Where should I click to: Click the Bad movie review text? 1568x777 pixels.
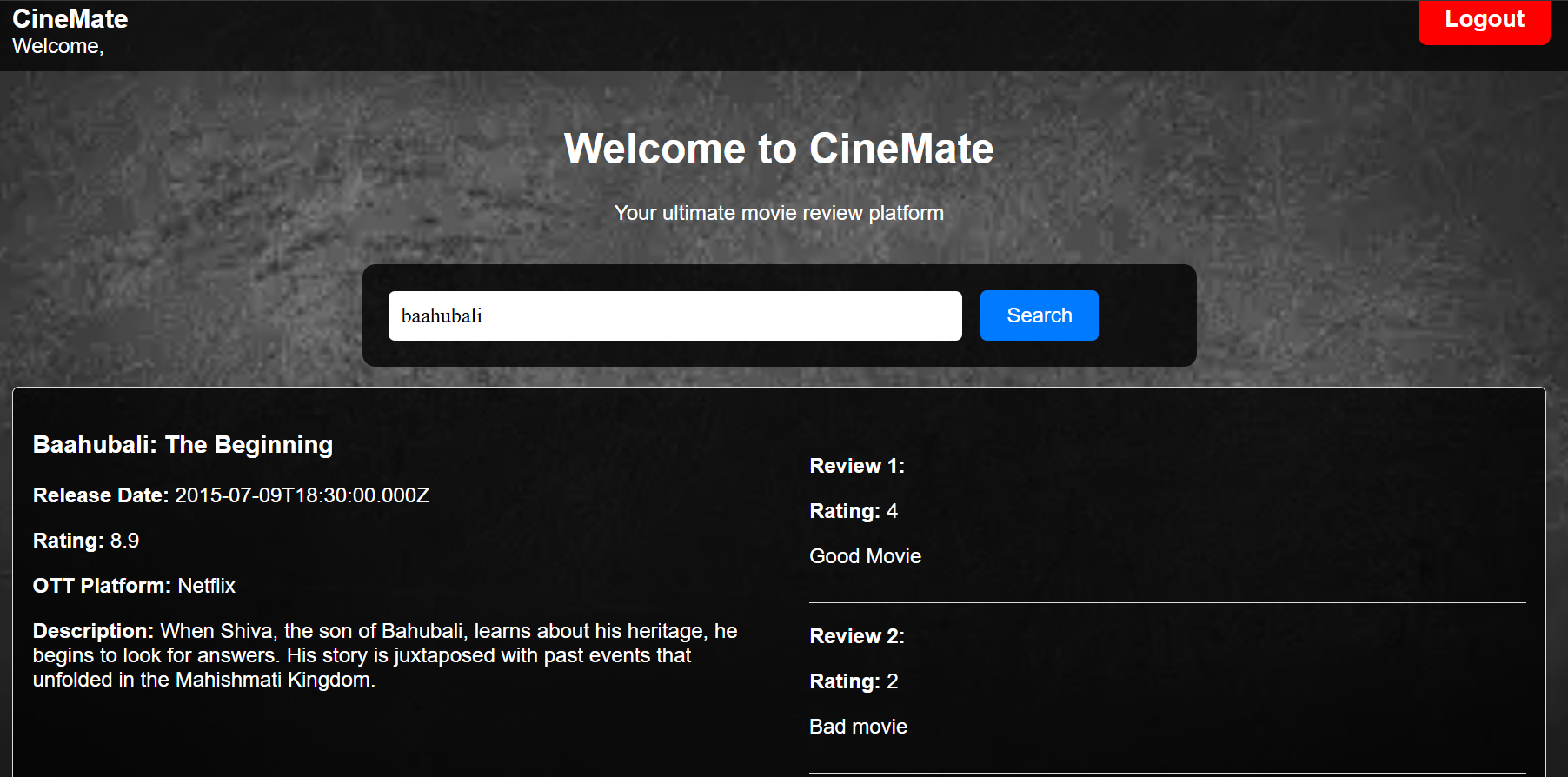[x=858, y=727]
